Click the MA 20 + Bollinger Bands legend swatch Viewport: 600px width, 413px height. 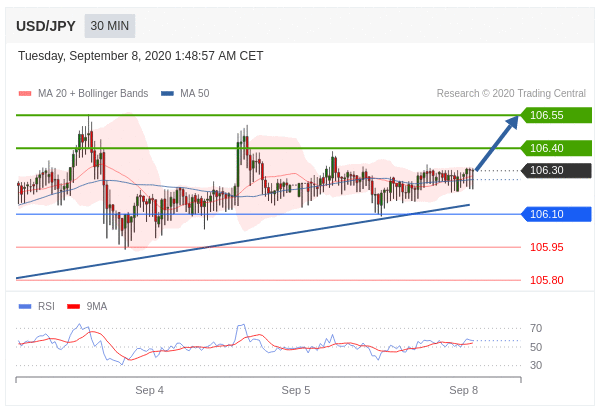(25, 93)
